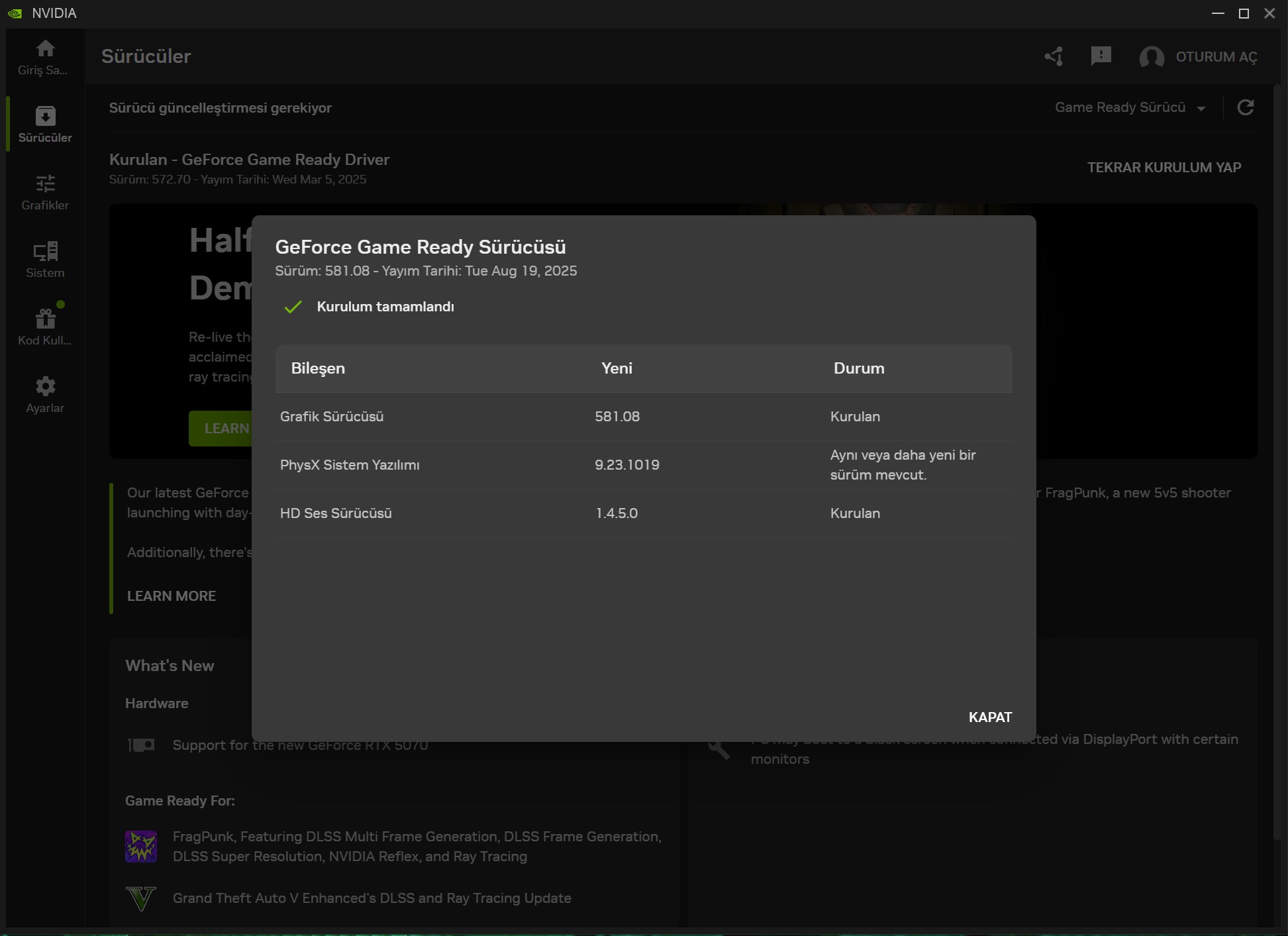Click OTURUM AÇ to sign in
The image size is (1288, 936).
tap(1217, 56)
